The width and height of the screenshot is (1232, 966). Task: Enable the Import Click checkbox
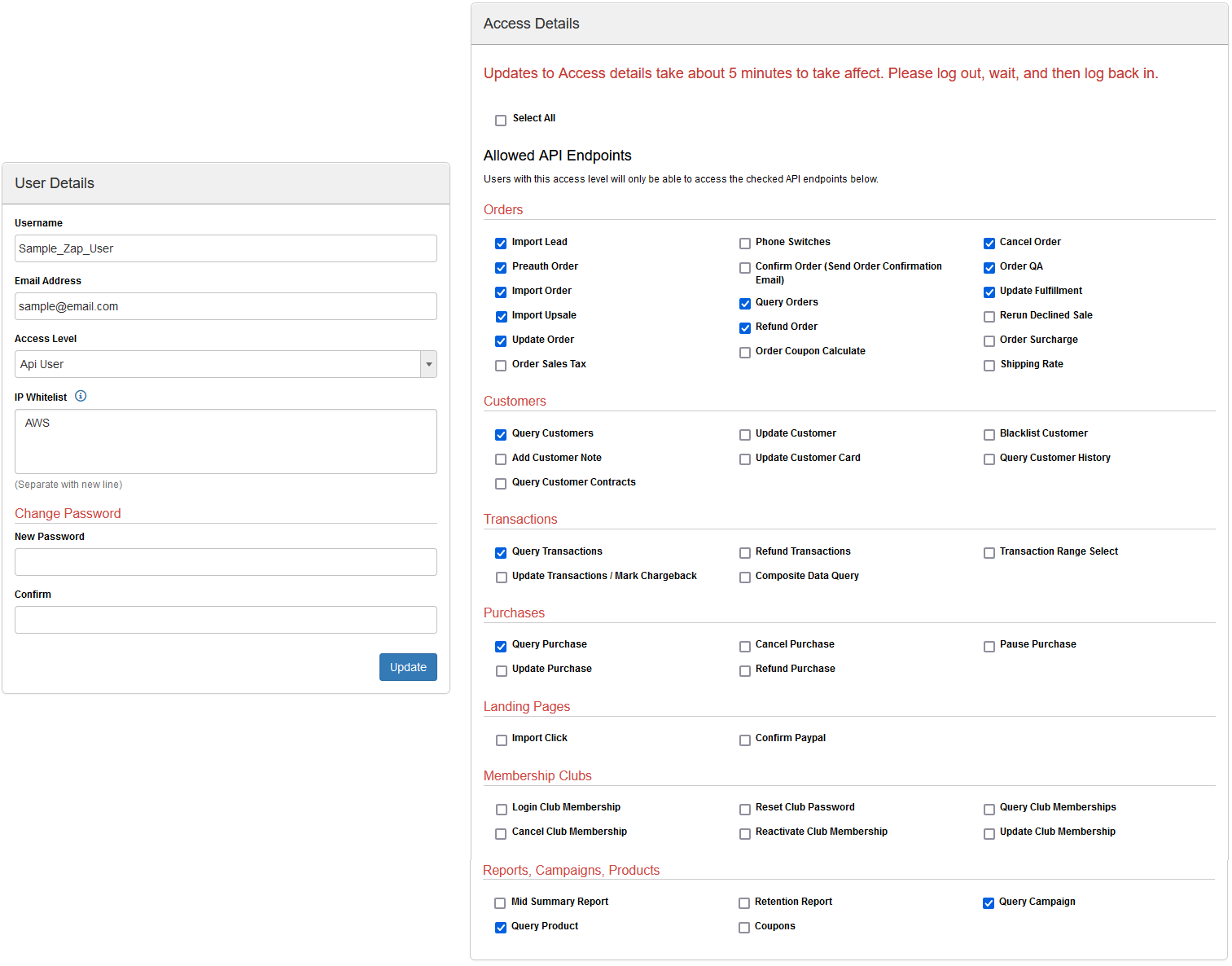tap(501, 740)
